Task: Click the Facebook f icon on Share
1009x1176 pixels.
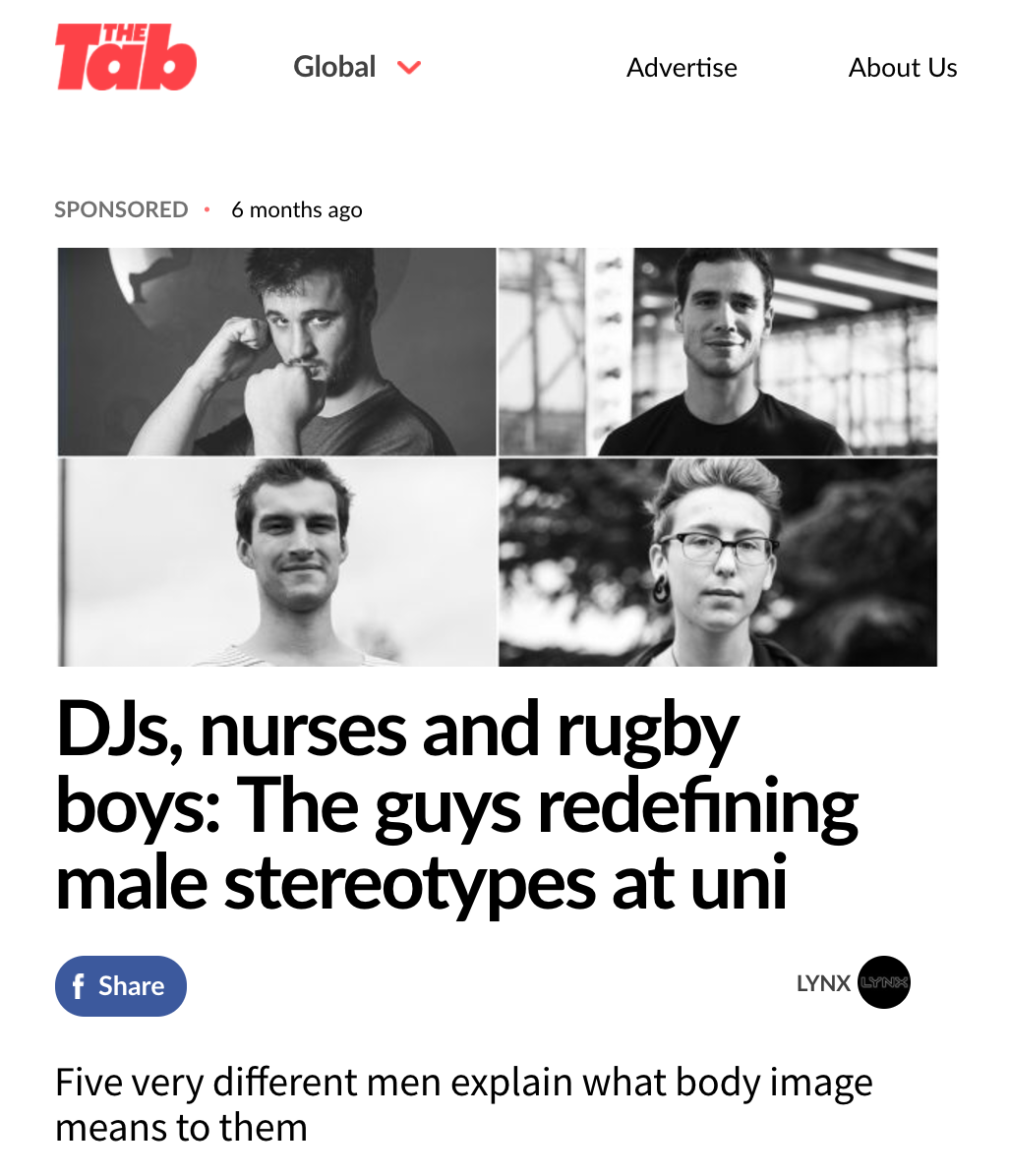Action: click(78, 986)
